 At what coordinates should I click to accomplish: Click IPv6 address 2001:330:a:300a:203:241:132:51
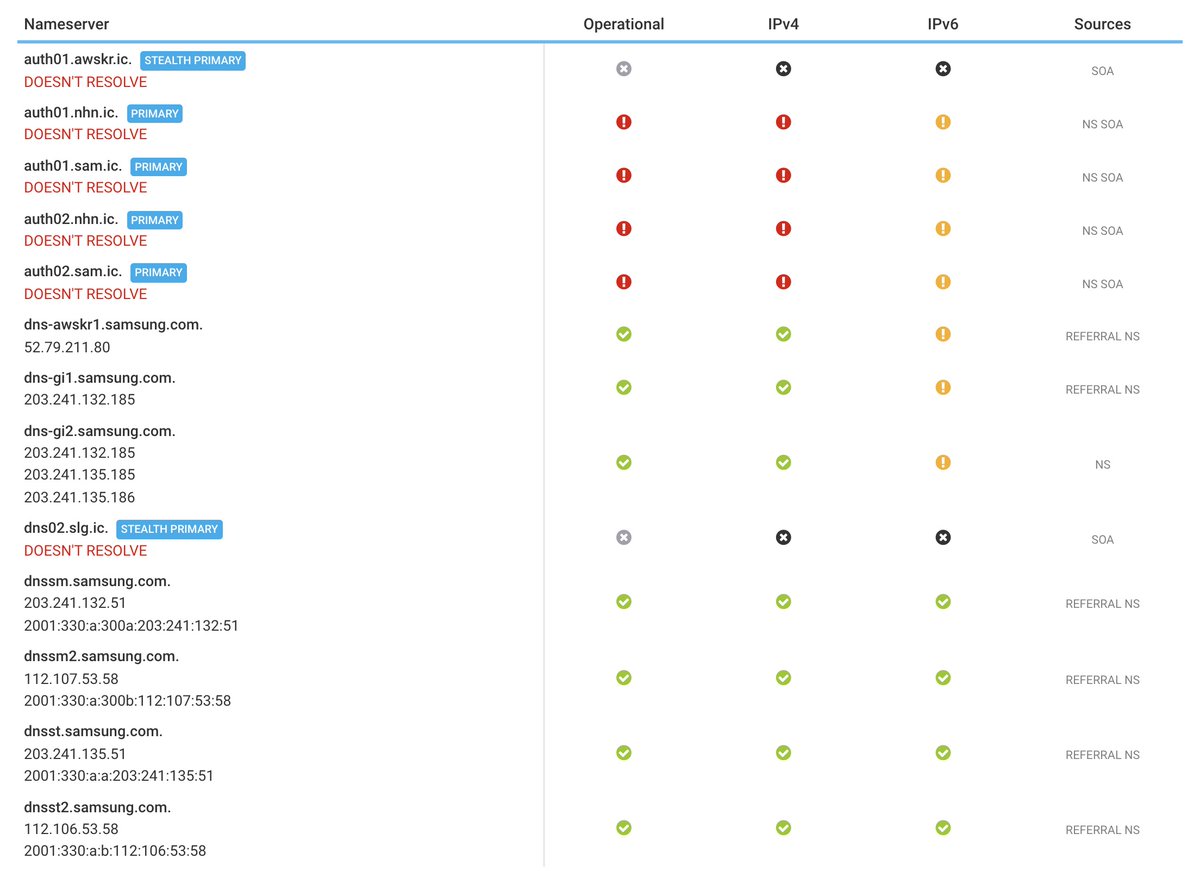(131, 626)
